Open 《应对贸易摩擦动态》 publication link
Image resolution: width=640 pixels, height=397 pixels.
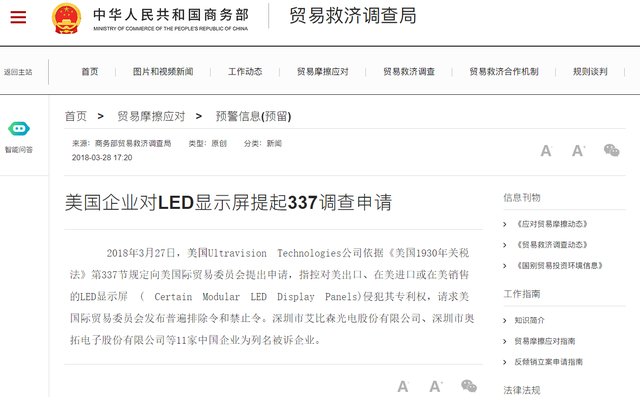tap(551, 224)
